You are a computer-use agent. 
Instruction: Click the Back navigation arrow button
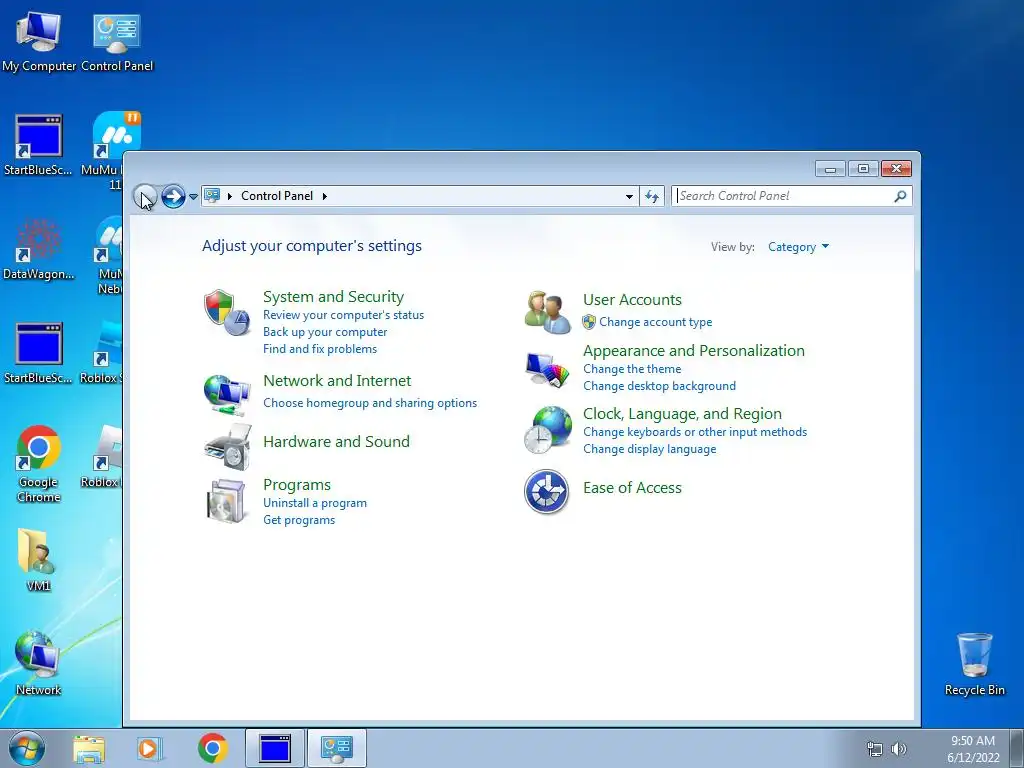[x=145, y=196]
